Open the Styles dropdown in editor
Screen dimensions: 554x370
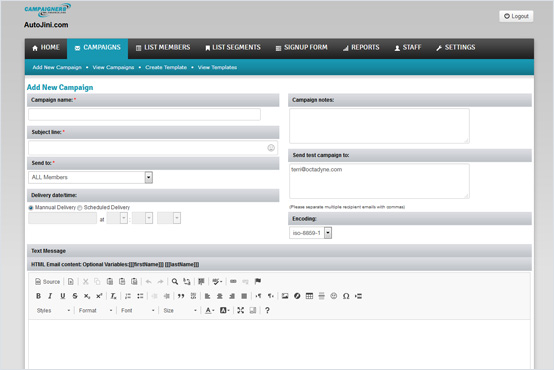pos(54,310)
